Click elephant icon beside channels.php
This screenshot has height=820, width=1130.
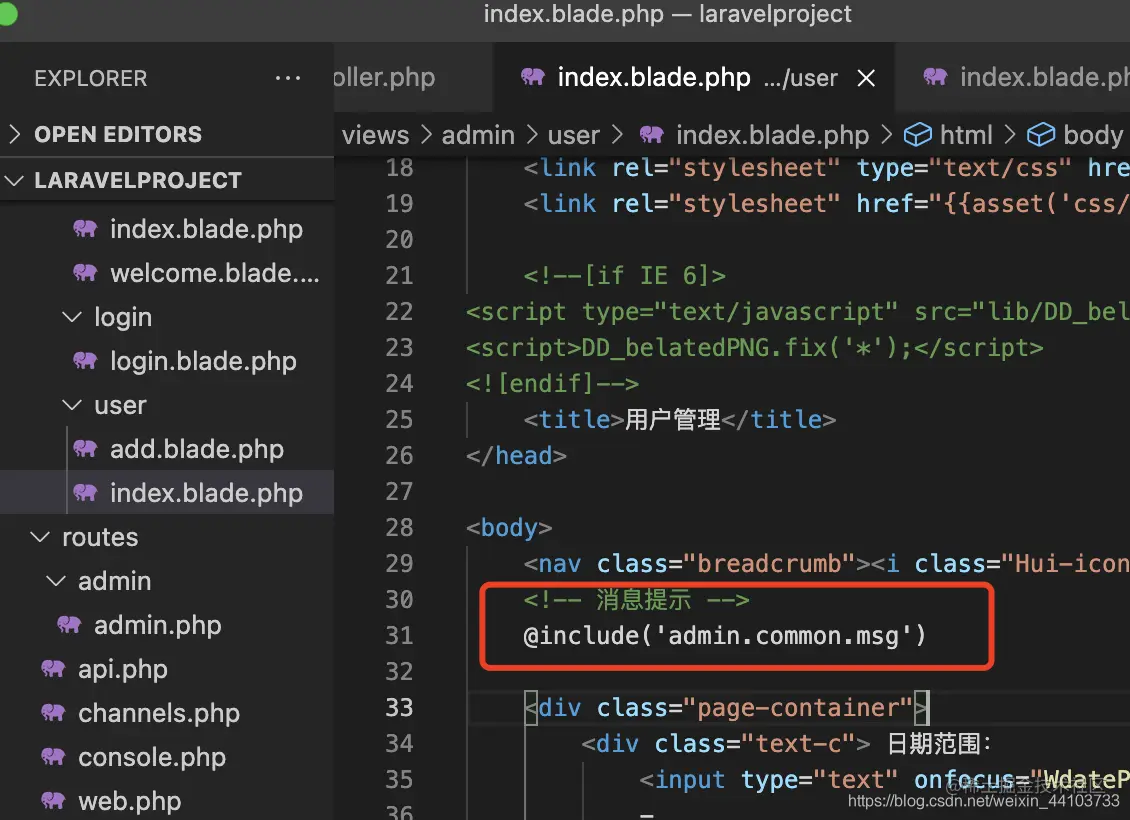[53, 712]
